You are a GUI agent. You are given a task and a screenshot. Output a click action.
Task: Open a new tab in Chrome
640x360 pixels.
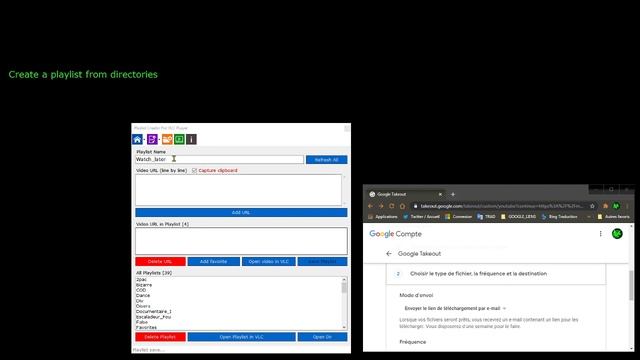click(x=453, y=194)
